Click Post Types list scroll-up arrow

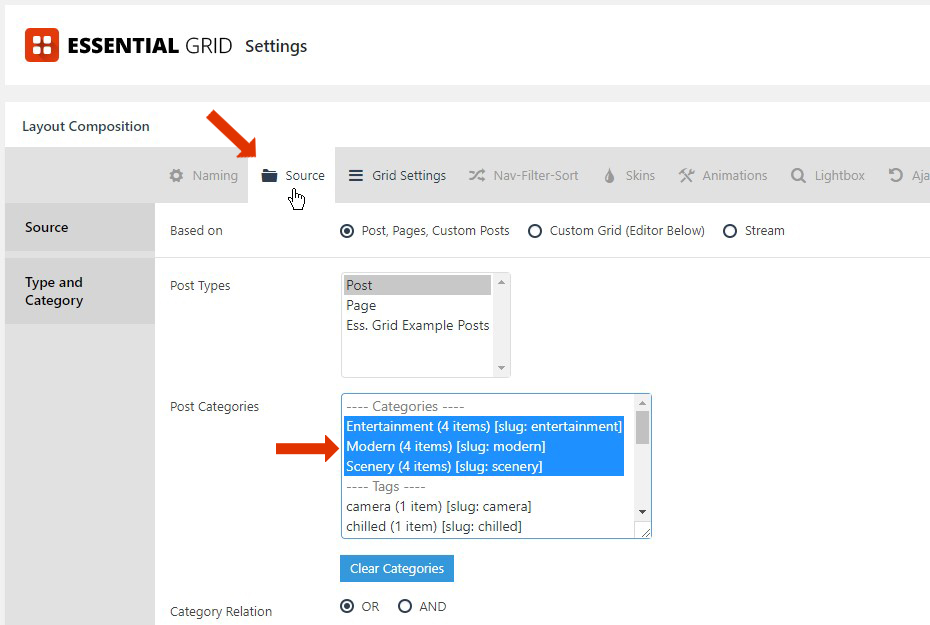tap(501, 282)
